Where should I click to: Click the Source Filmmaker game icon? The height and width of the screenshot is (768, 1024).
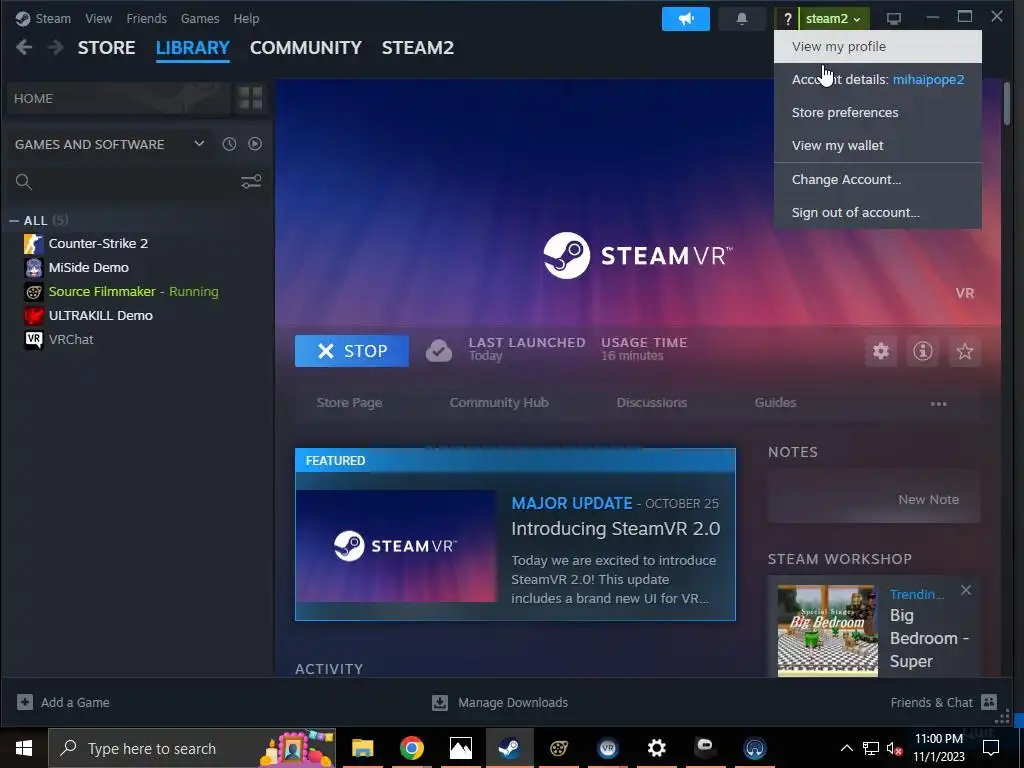(34, 292)
